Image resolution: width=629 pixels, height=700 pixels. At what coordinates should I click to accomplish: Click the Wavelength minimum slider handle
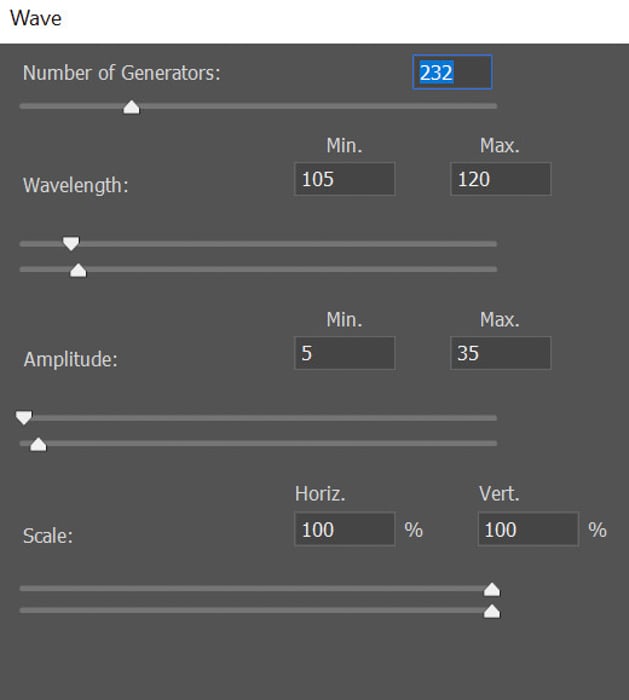coord(71,243)
